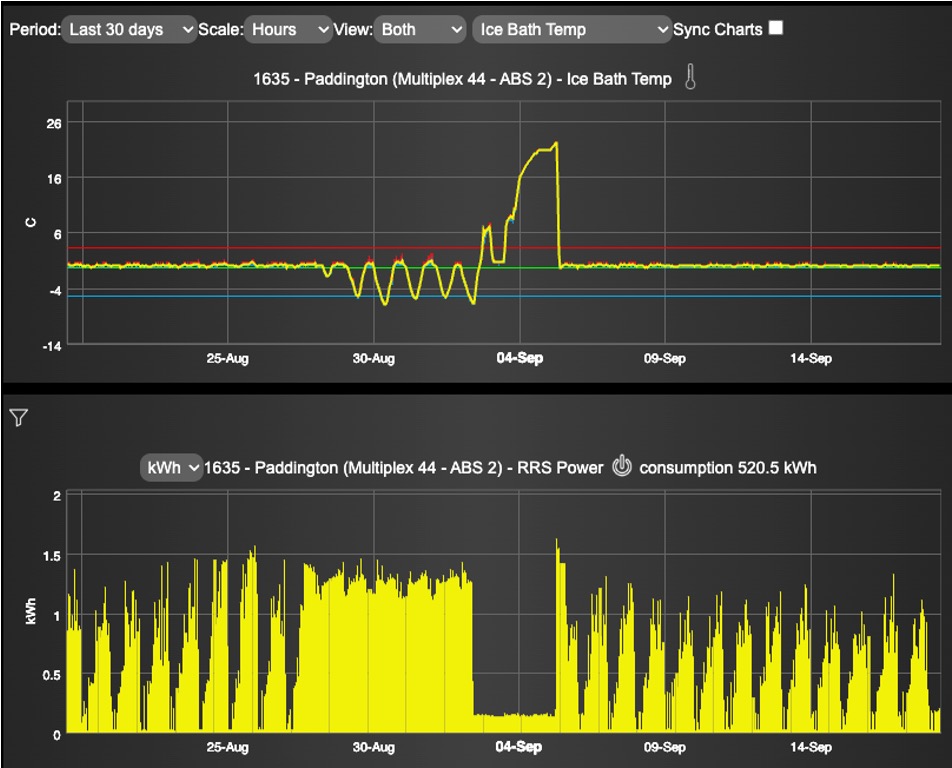
Task: Click the filter funnel icon above power chart
Action: tap(19, 417)
